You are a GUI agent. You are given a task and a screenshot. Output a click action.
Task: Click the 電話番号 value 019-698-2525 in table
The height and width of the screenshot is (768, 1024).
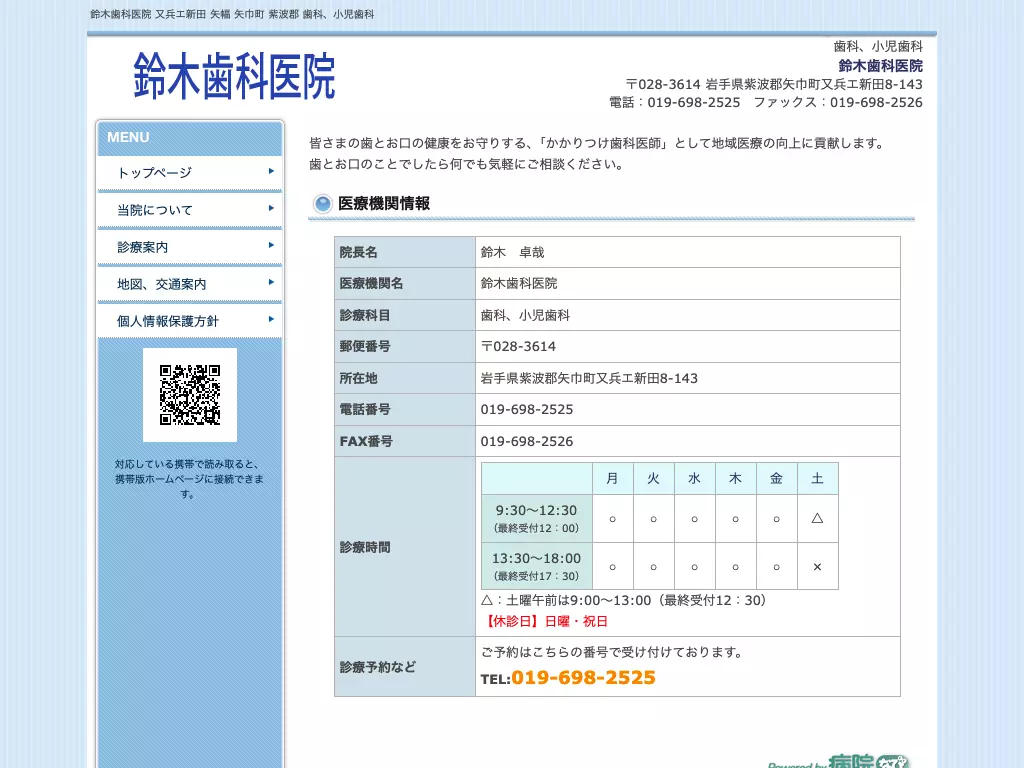tap(527, 409)
